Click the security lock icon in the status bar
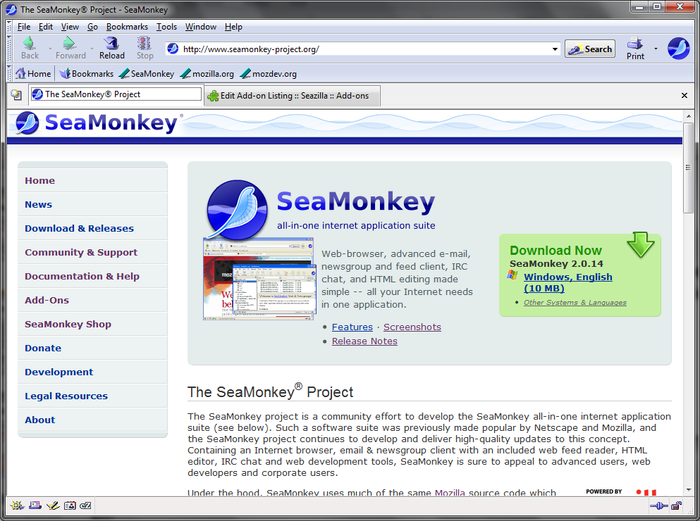The height and width of the screenshot is (521, 700). click(x=676, y=505)
